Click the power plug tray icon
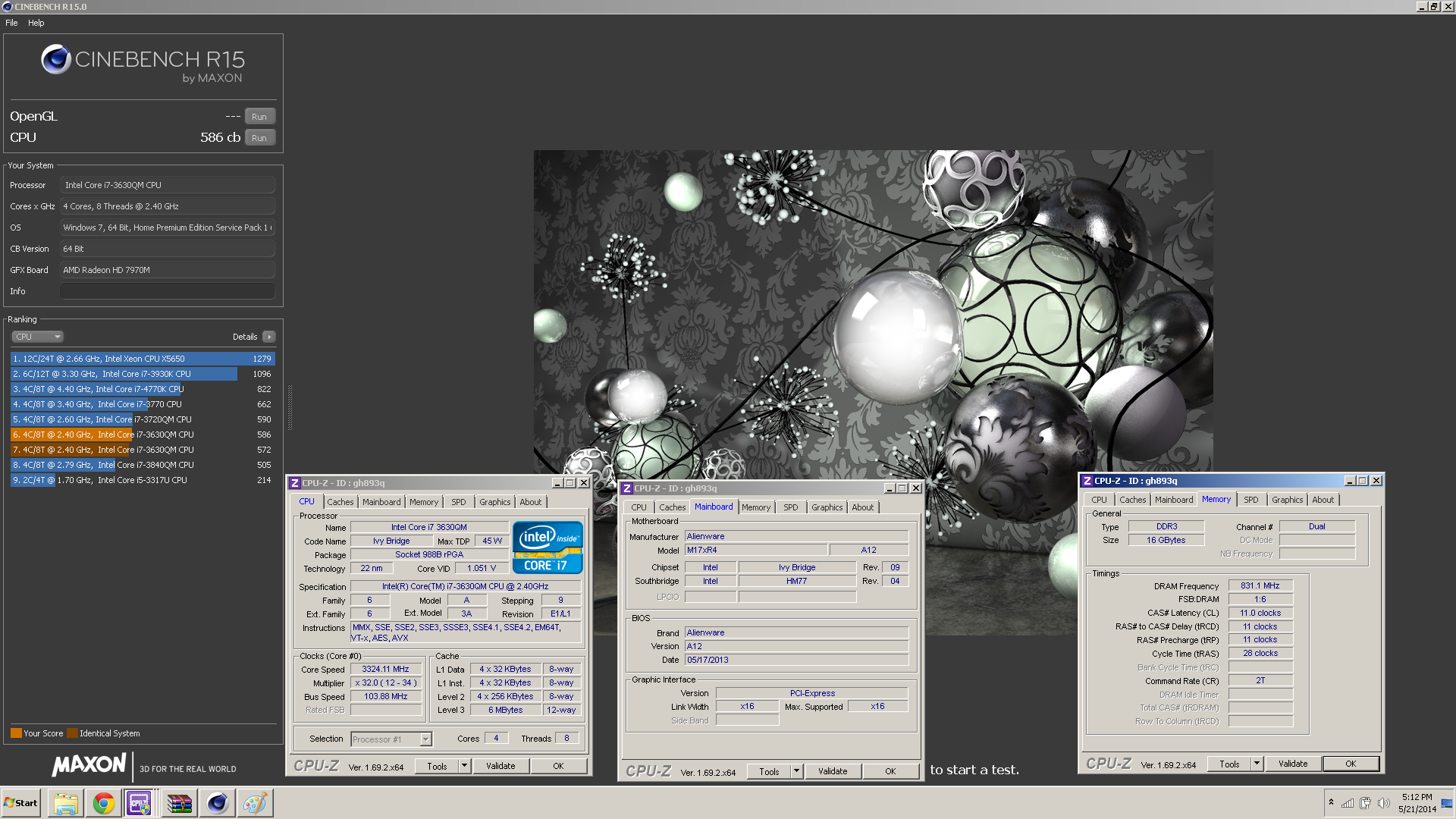The height and width of the screenshot is (819, 1456). pyautogui.click(x=1365, y=803)
